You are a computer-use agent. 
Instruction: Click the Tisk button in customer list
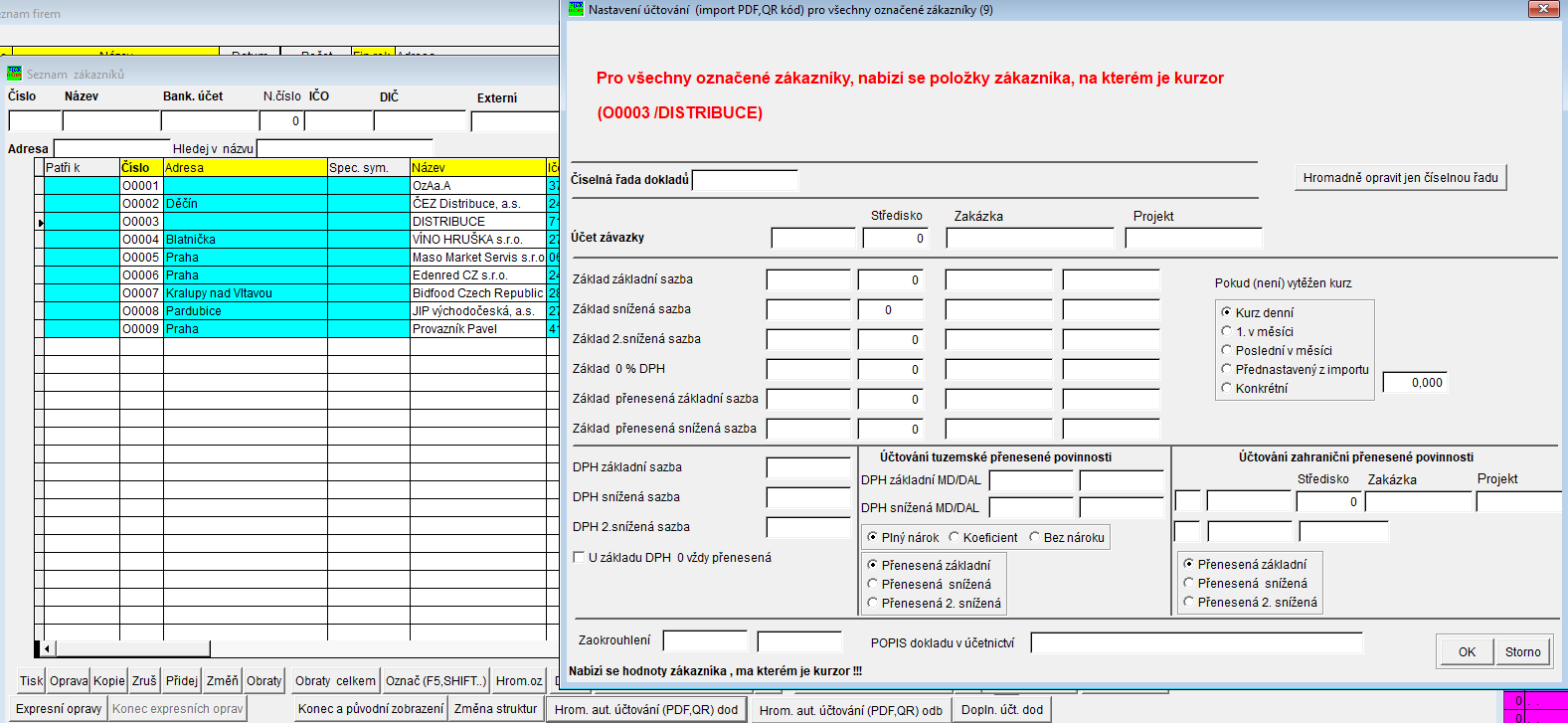pos(32,680)
